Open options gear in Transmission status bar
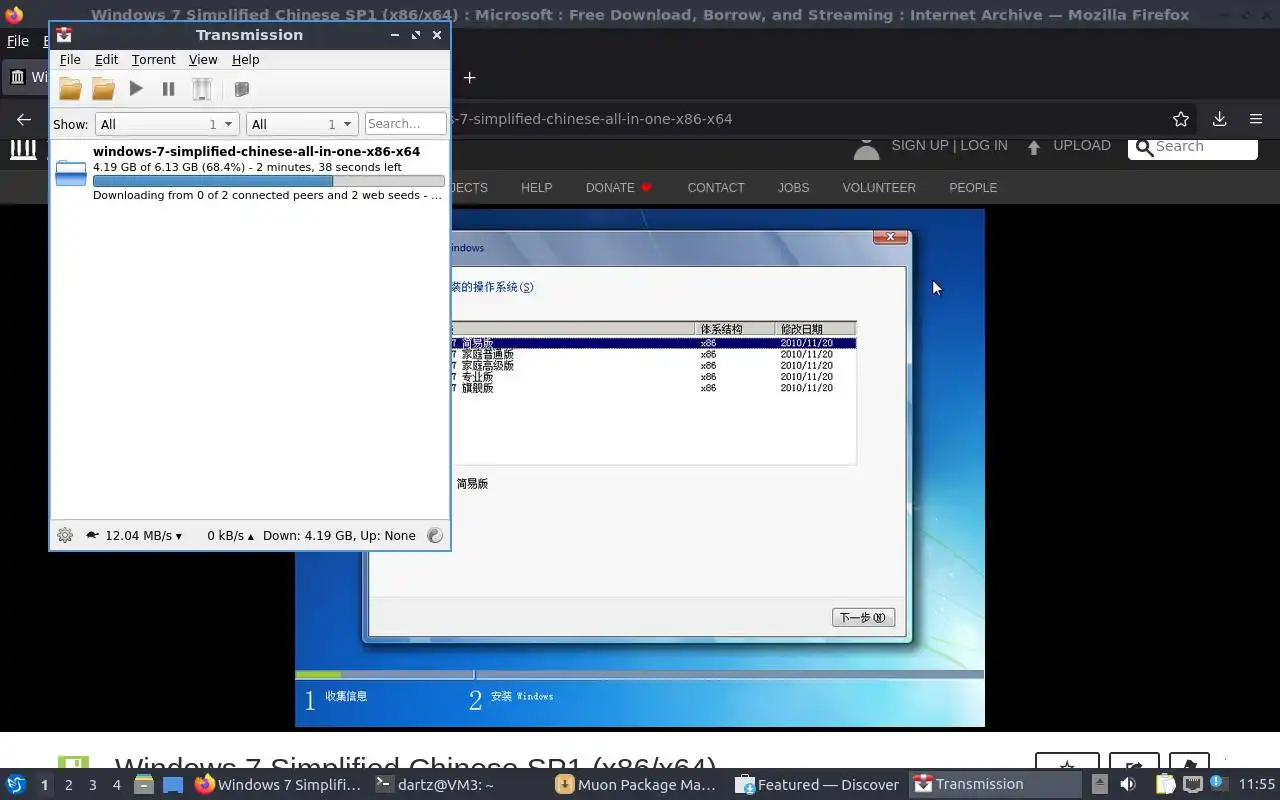Screen dimensions: 1280x800 [x=65, y=535]
